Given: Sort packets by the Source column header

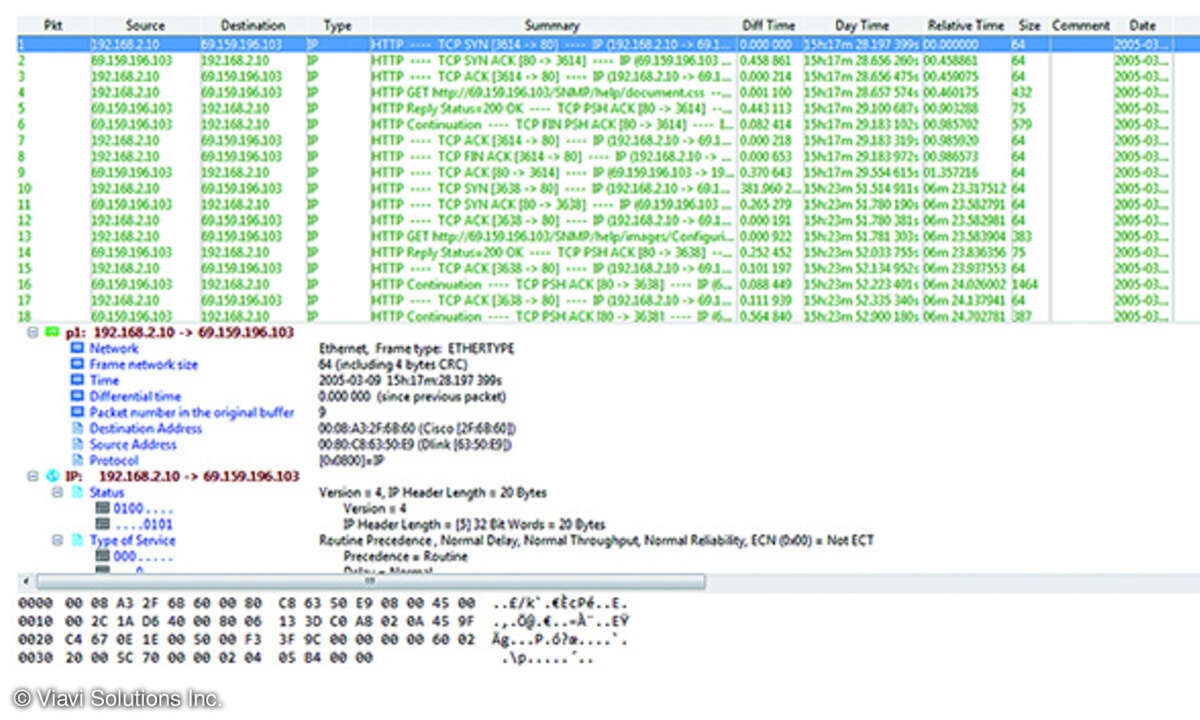Looking at the screenshot, I should click(x=144, y=25).
